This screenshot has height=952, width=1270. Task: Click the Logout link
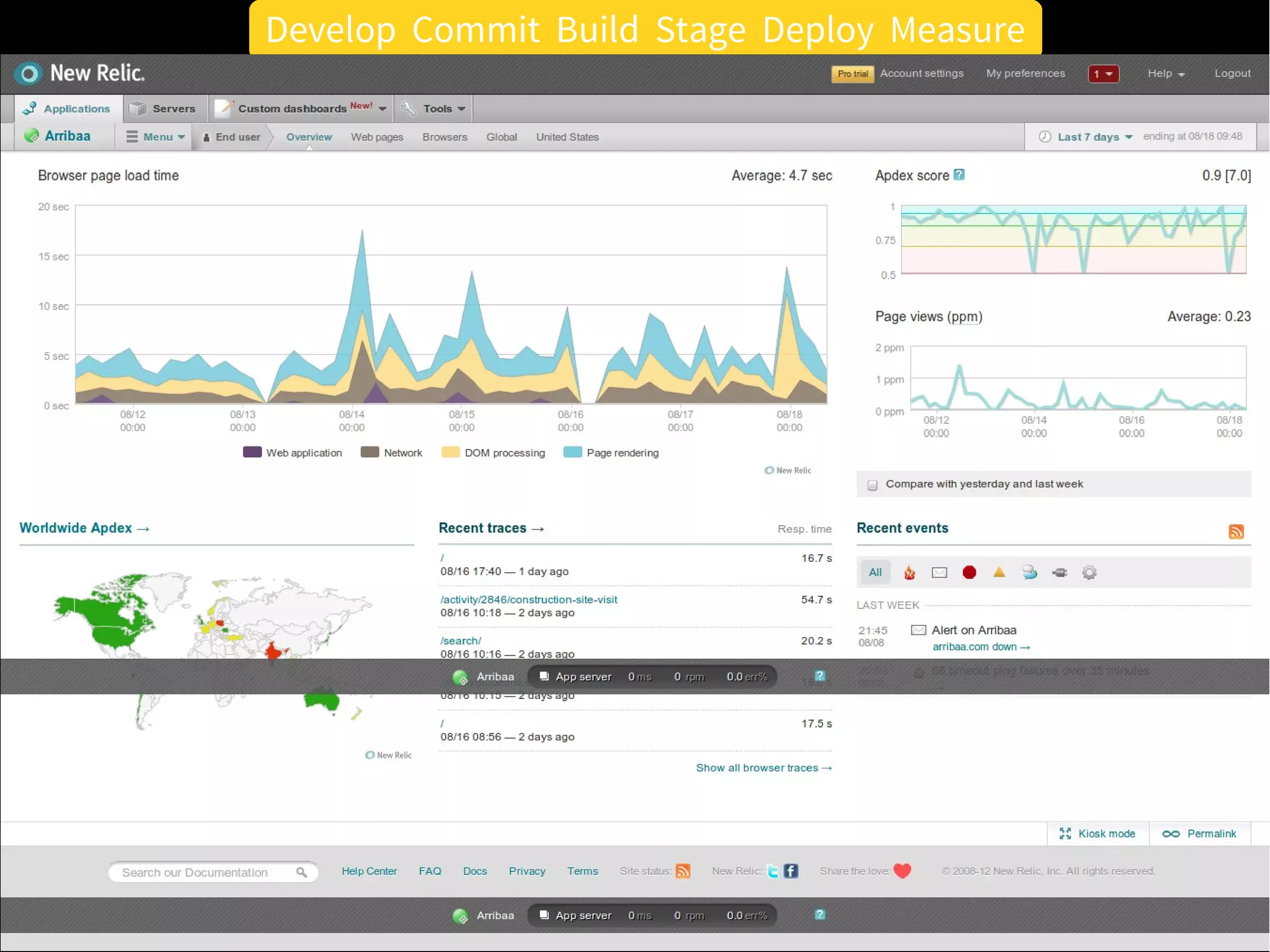coord(1232,73)
